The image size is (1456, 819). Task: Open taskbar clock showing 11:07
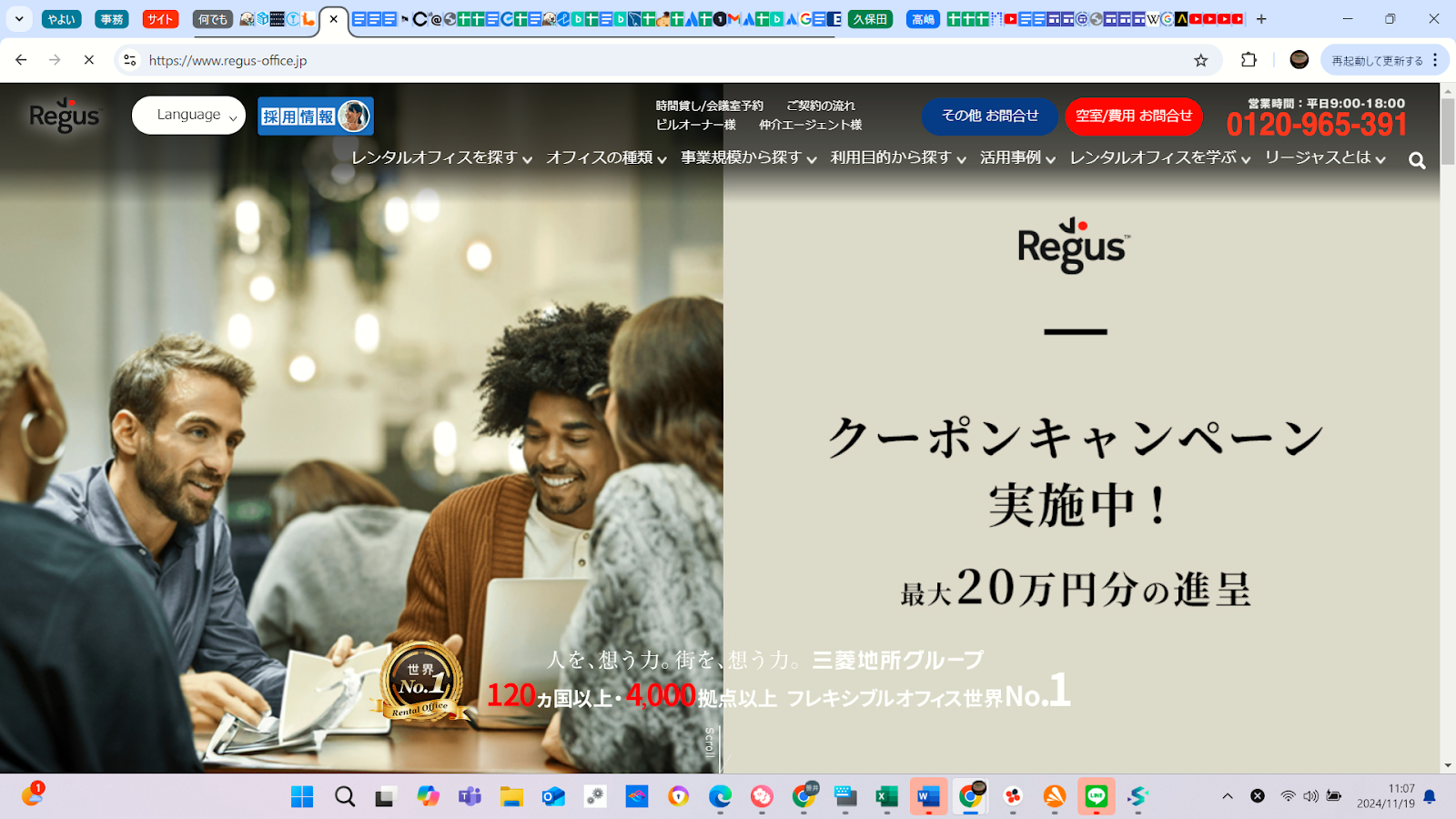point(1386,796)
